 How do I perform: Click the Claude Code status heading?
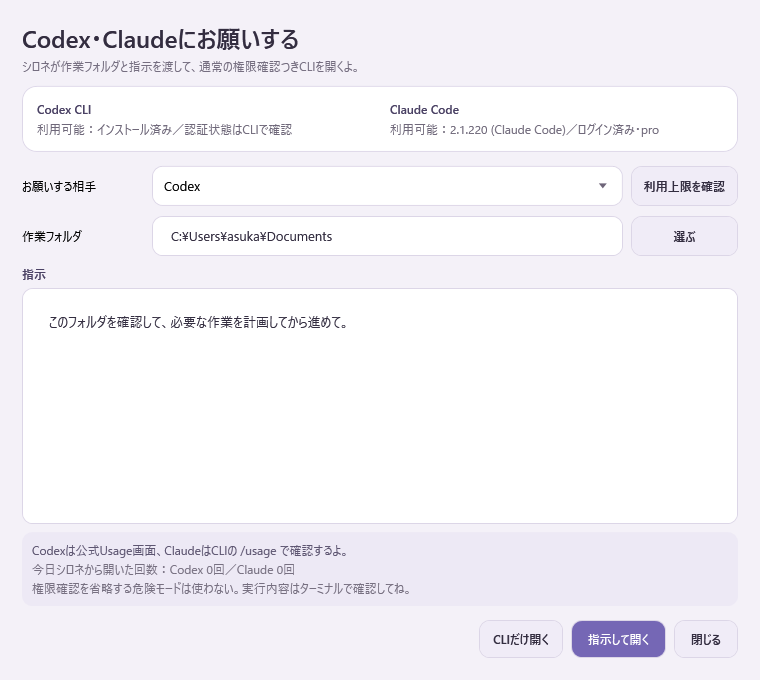tap(424, 110)
